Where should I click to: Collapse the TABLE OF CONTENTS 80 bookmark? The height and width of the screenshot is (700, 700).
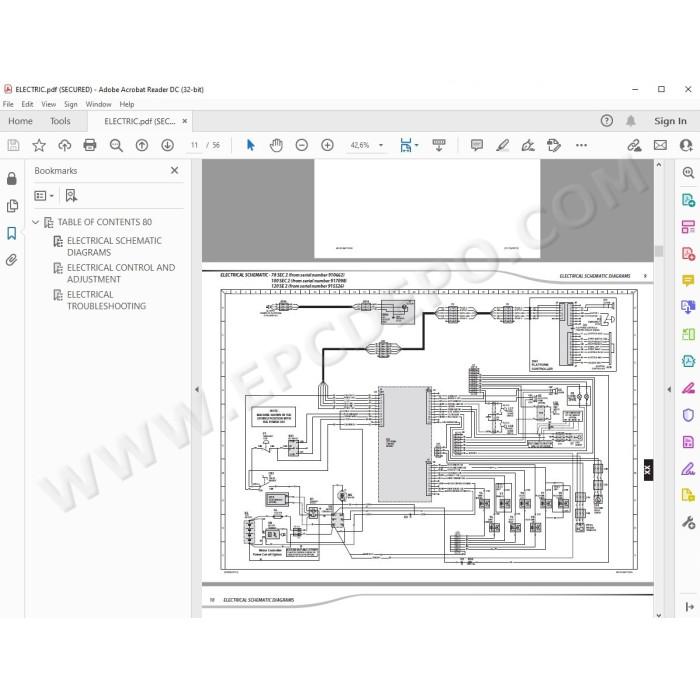[36, 222]
